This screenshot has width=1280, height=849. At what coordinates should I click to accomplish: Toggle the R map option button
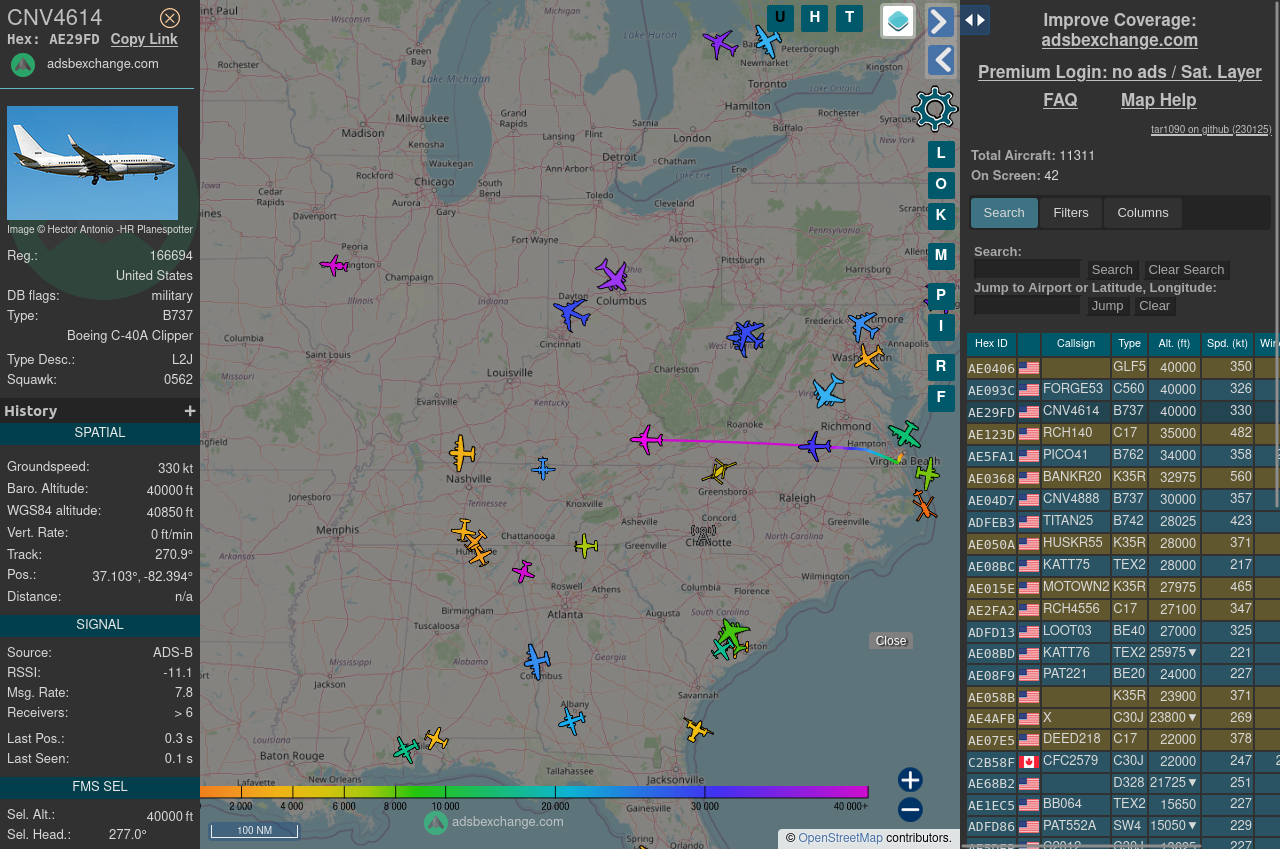(941, 367)
